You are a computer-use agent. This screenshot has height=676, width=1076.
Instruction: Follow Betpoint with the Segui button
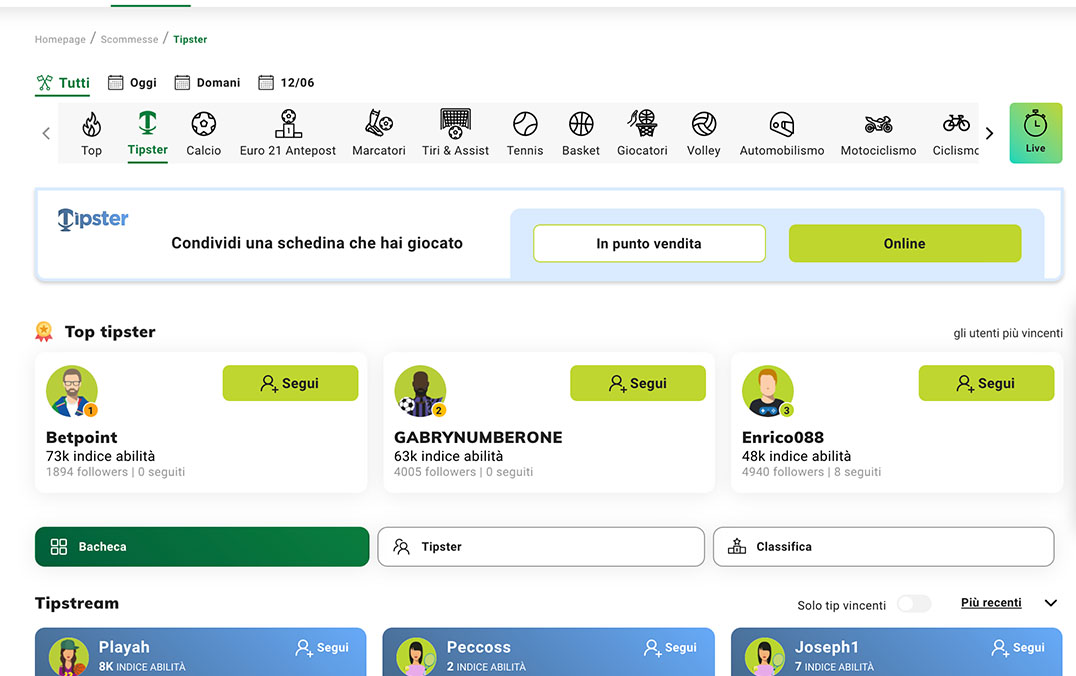tap(290, 383)
